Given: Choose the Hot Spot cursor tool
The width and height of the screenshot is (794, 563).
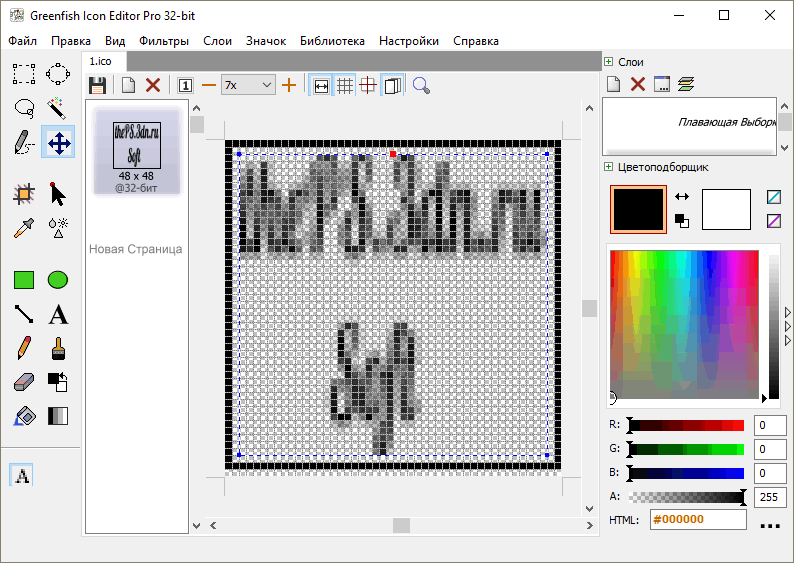Looking at the screenshot, I should click(x=58, y=194).
